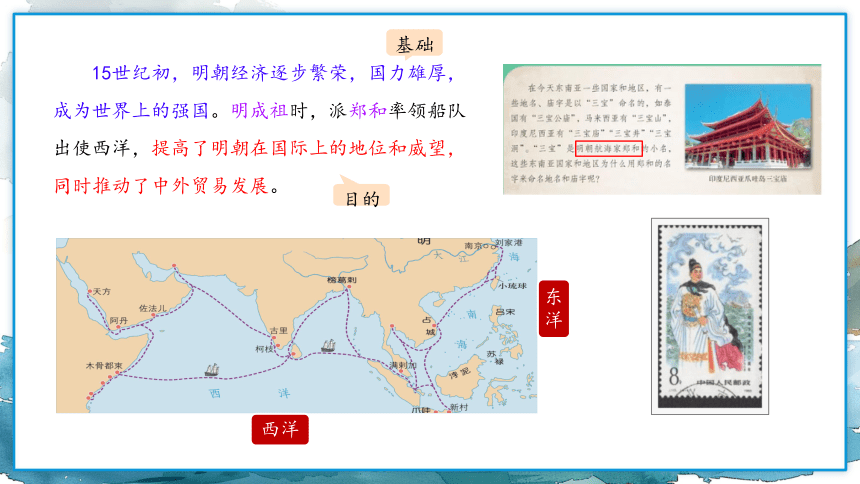Viewport: 860px width, 484px height.
Task: Click the purple name 明成祖
Action: coord(259,110)
